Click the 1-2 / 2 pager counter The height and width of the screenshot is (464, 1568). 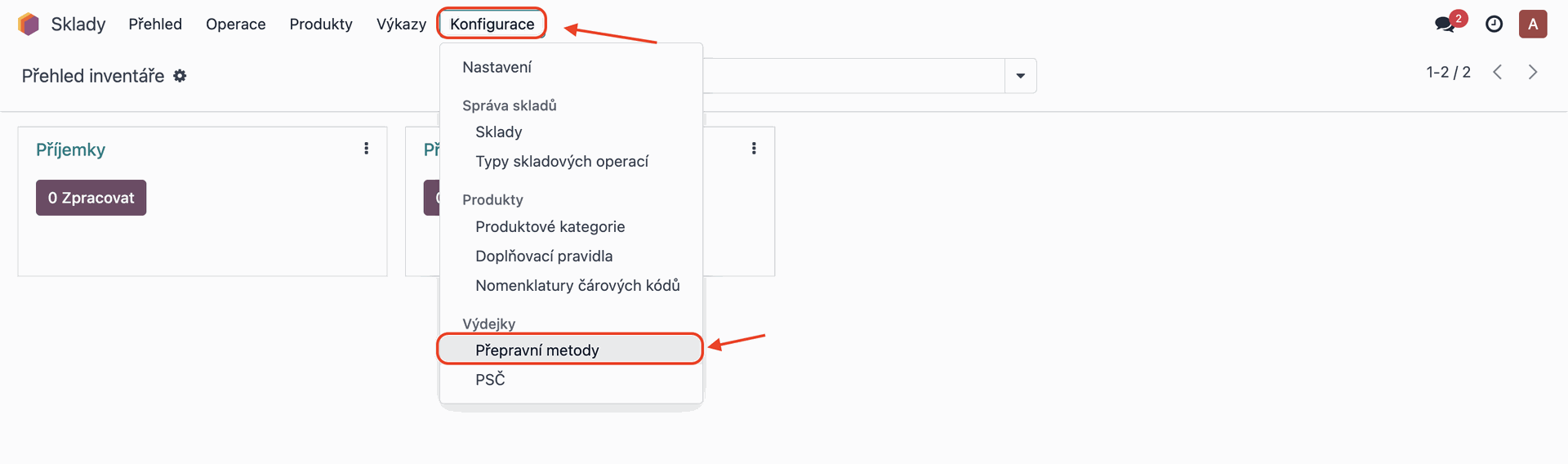coord(1448,72)
